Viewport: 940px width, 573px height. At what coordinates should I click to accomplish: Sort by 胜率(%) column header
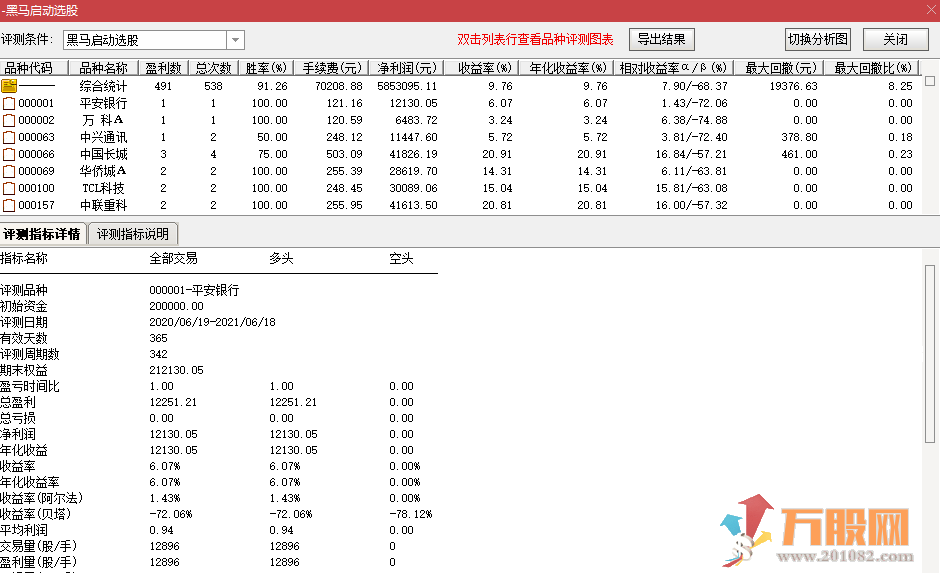(266, 68)
